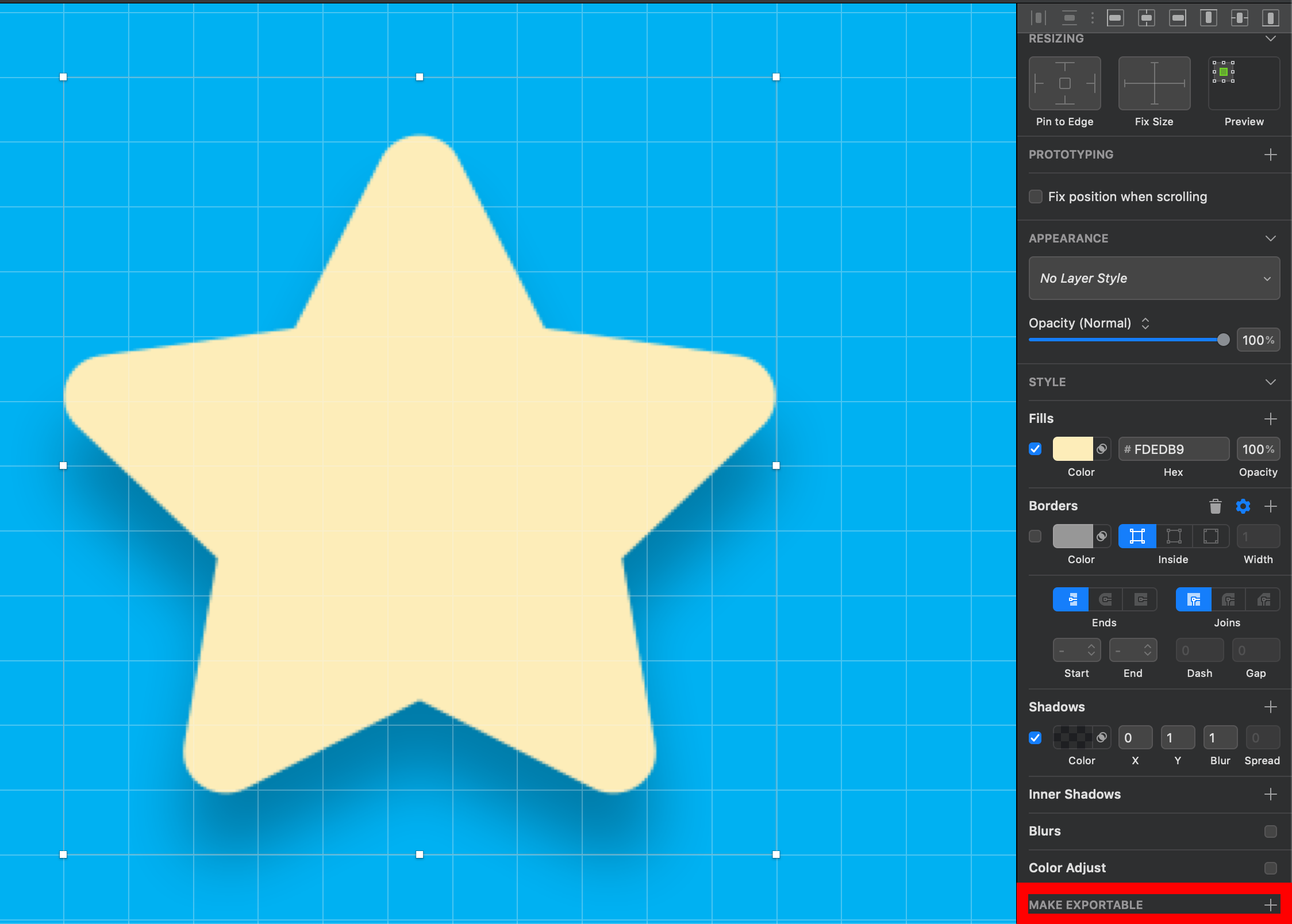Select the Align Top icon

tap(1209, 18)
